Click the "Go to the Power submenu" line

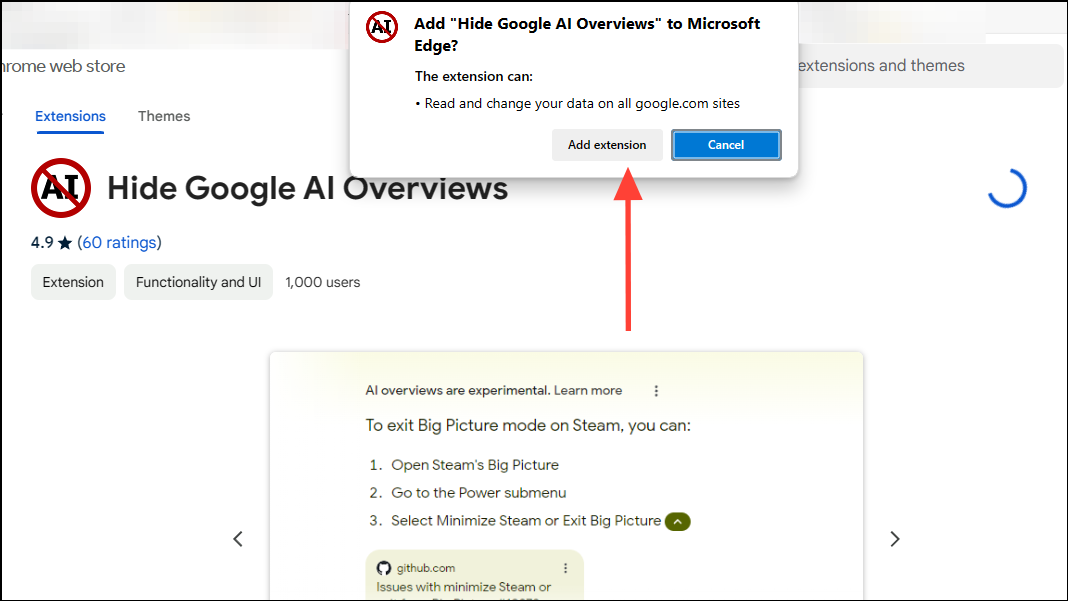pyautogui.click(x=478, y=493)
